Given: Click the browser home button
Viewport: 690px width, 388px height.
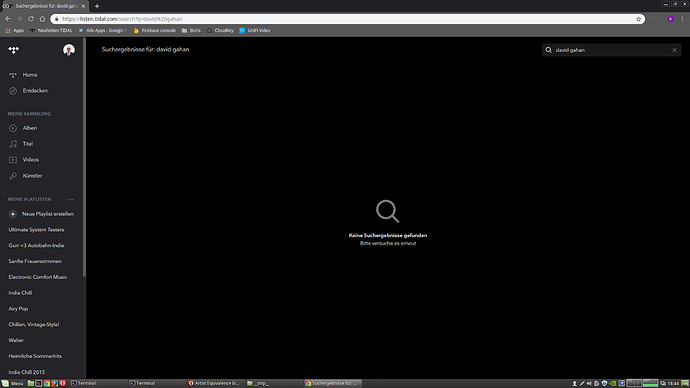Looking at the screenshot, I should 42,19.
